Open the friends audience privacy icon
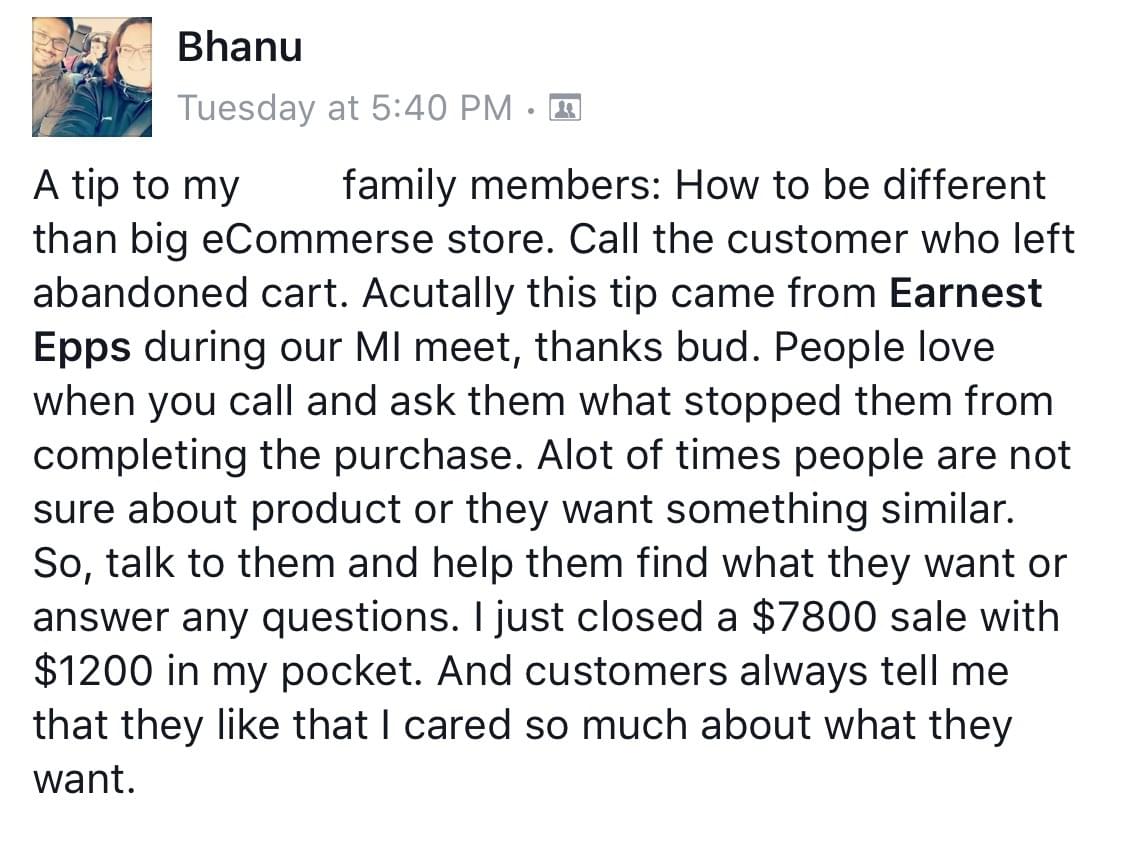Image resolution: width=1124 pixels, height=860 pixels. click(566, 107)
